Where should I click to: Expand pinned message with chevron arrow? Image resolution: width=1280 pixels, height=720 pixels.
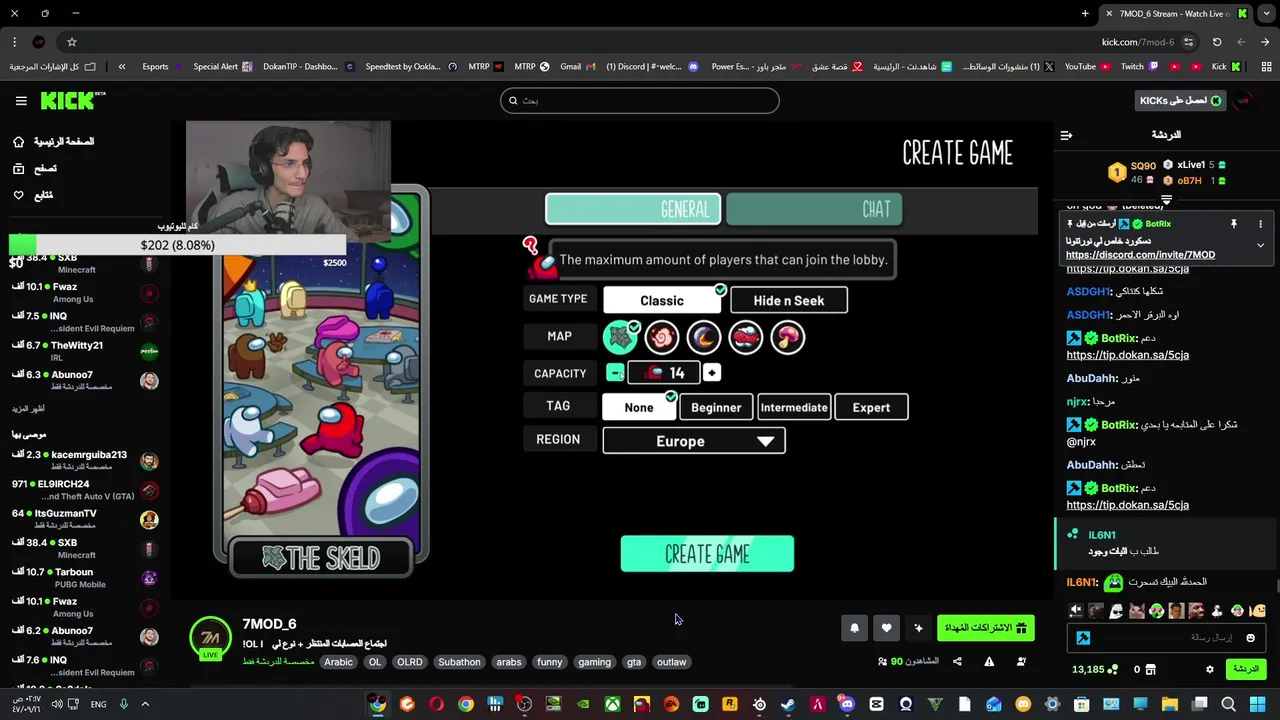click(x=1260, y=245)
